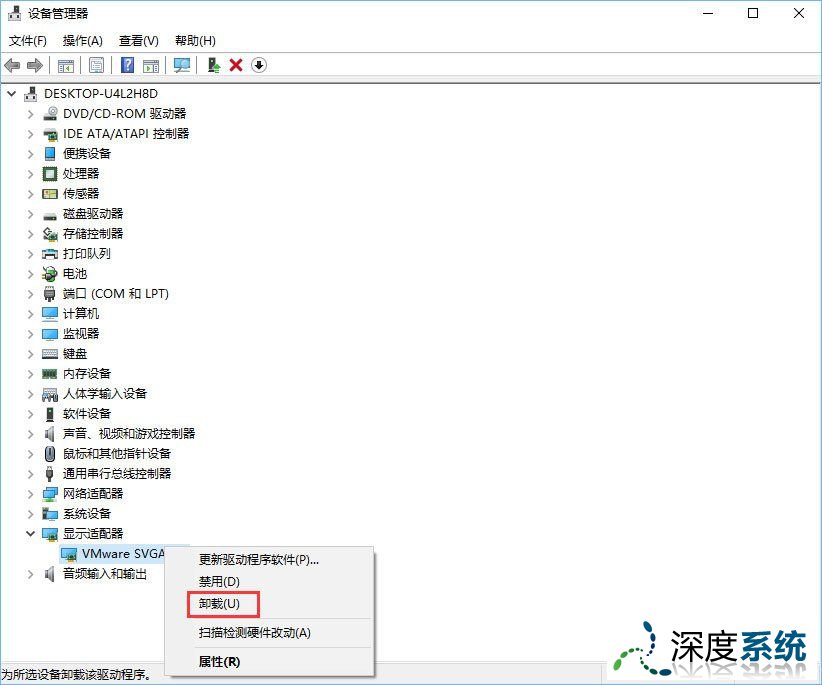
Task: Select the 电池 text label
Action: tap(74, 274)
